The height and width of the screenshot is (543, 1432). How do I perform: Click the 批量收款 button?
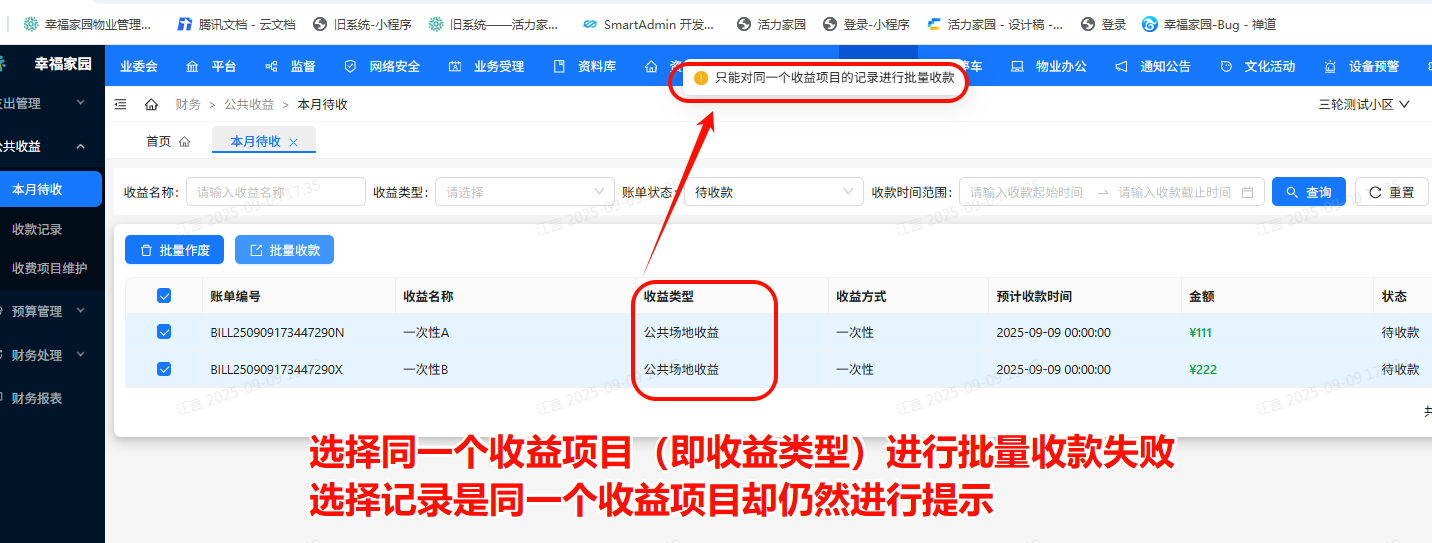(x=284, y=250)
